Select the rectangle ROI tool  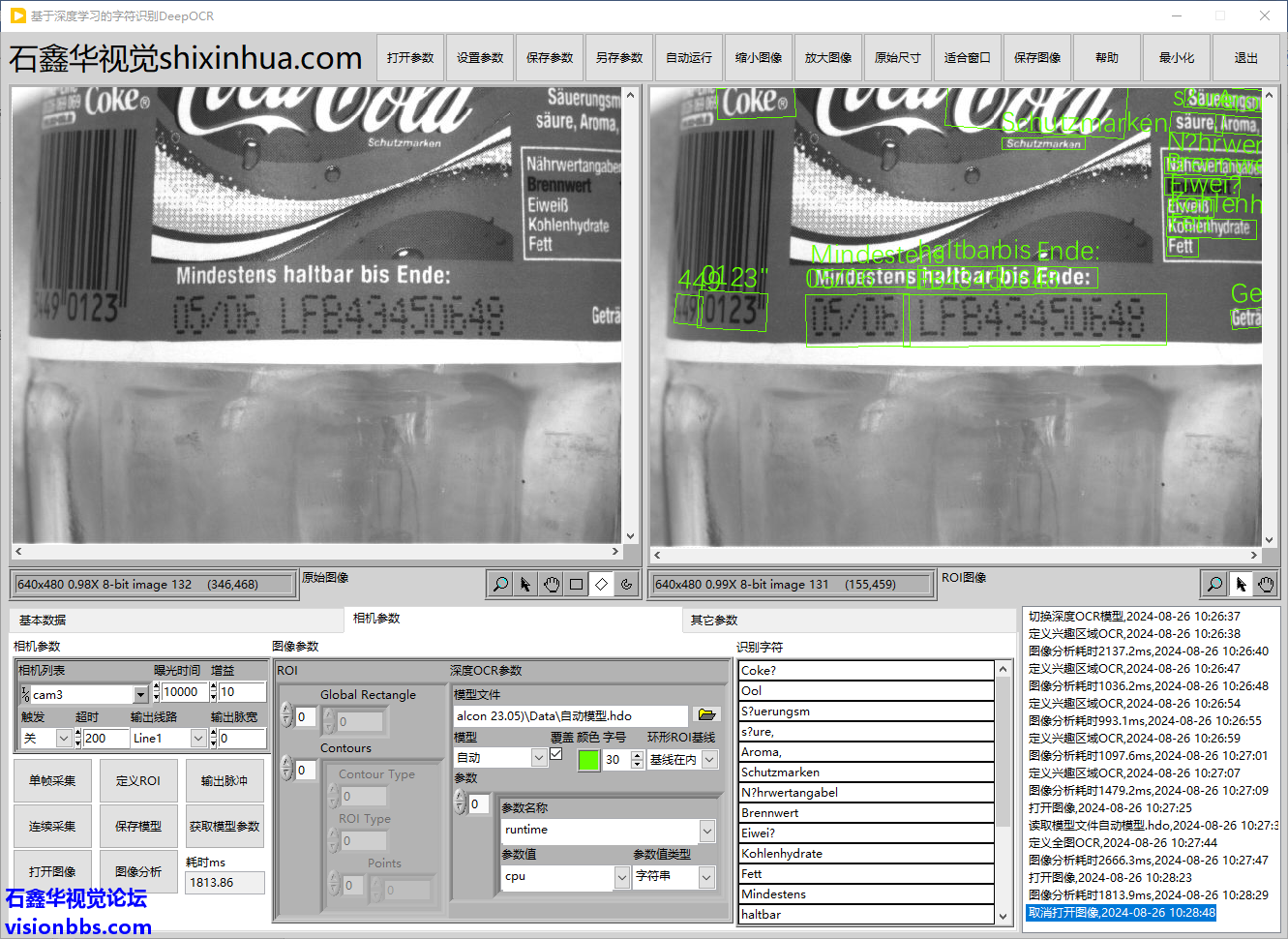pos(576,584)
